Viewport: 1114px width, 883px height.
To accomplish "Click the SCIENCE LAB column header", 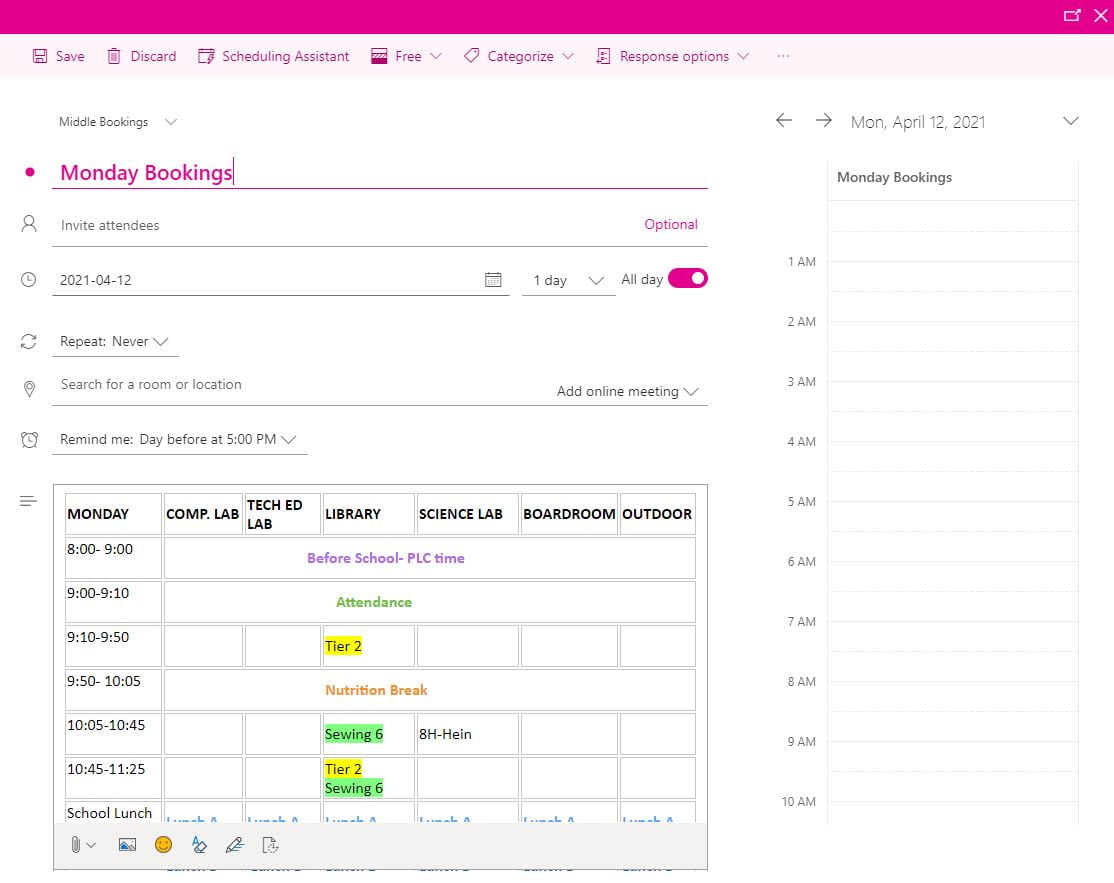I will [x=467, y=514].
